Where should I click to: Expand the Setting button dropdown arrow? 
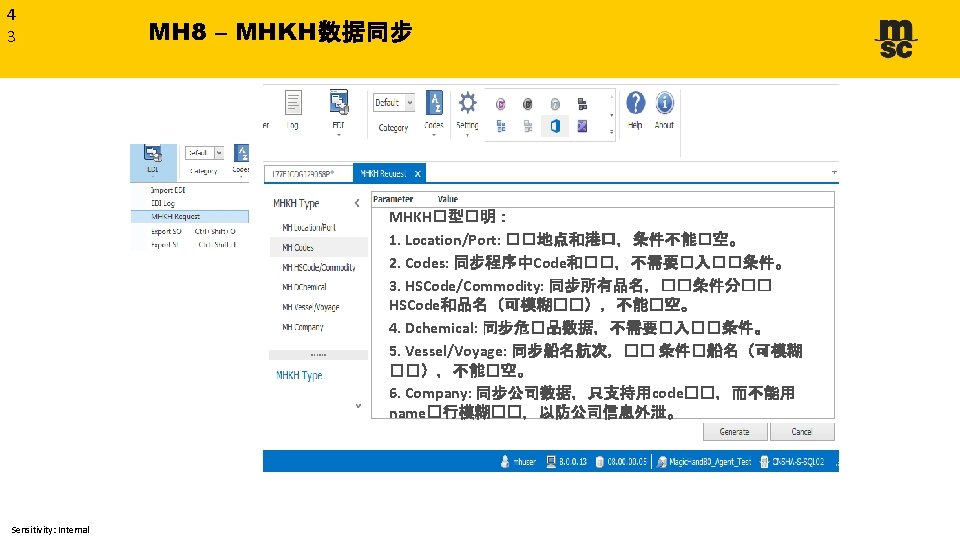(x=467, y=135)
